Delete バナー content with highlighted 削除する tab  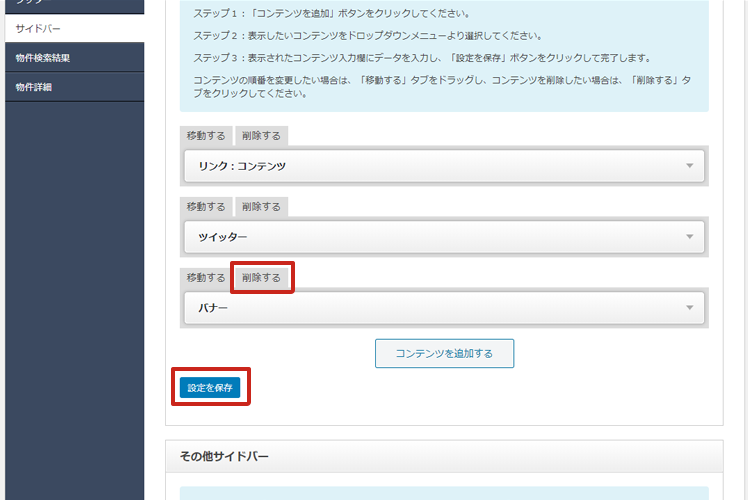261,278
